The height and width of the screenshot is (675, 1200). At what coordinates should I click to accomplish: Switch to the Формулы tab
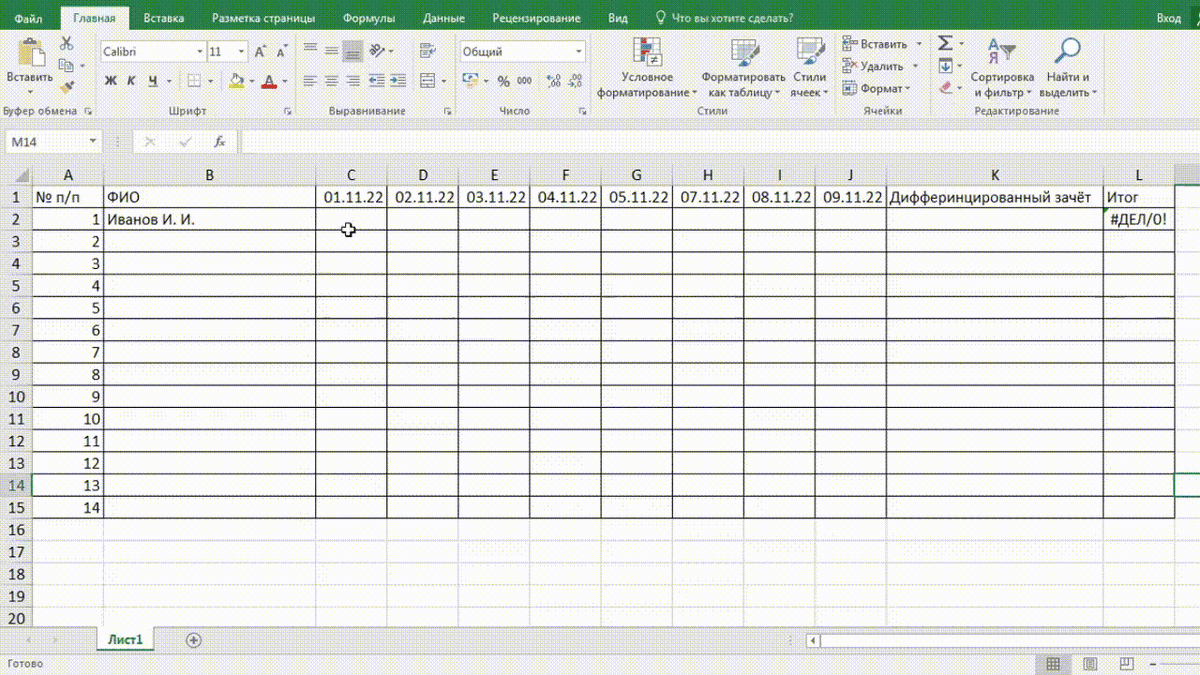[x=368, y=18]
